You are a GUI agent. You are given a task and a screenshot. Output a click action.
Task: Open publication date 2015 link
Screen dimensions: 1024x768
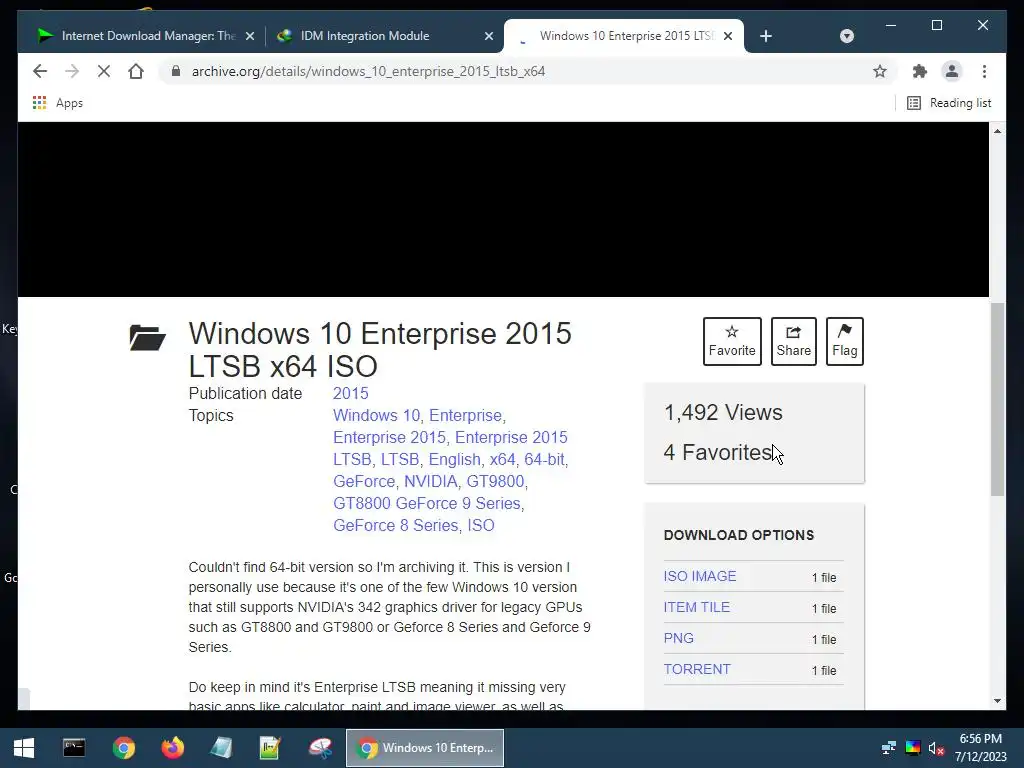point(351,393)
